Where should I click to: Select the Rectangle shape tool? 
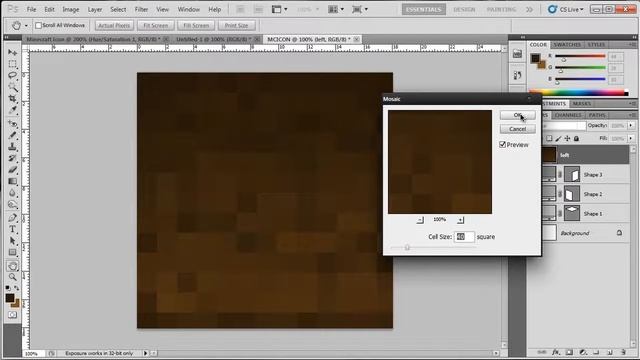coord(13,252)
